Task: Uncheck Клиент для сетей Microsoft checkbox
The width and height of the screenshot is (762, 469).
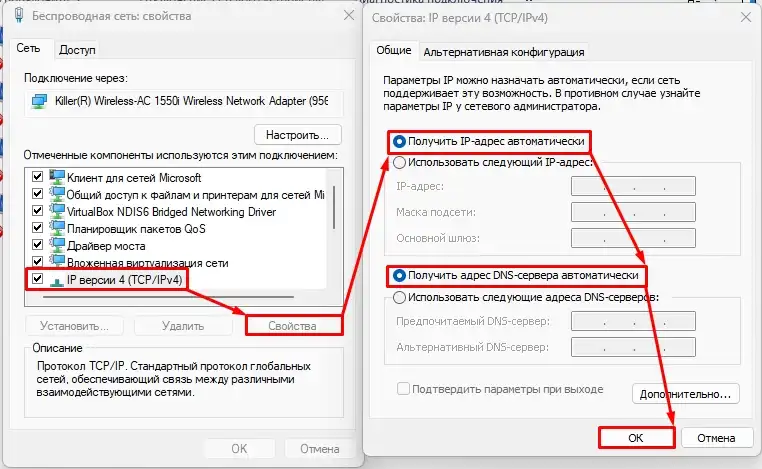Action: (37, 176)
